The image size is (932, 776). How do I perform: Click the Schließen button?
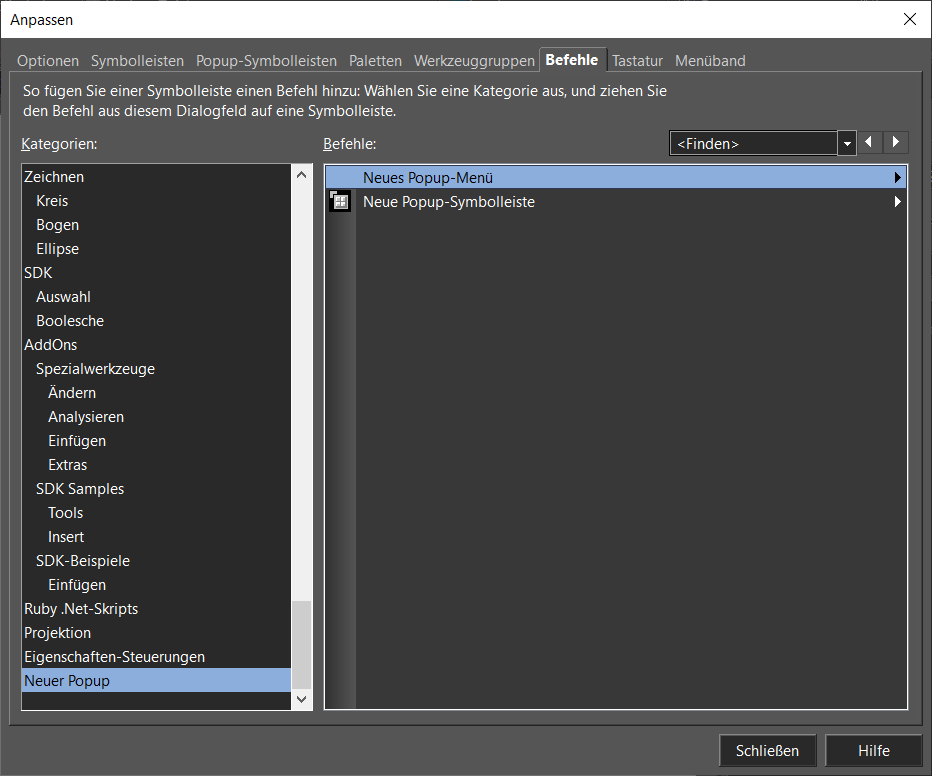point(767,750)
